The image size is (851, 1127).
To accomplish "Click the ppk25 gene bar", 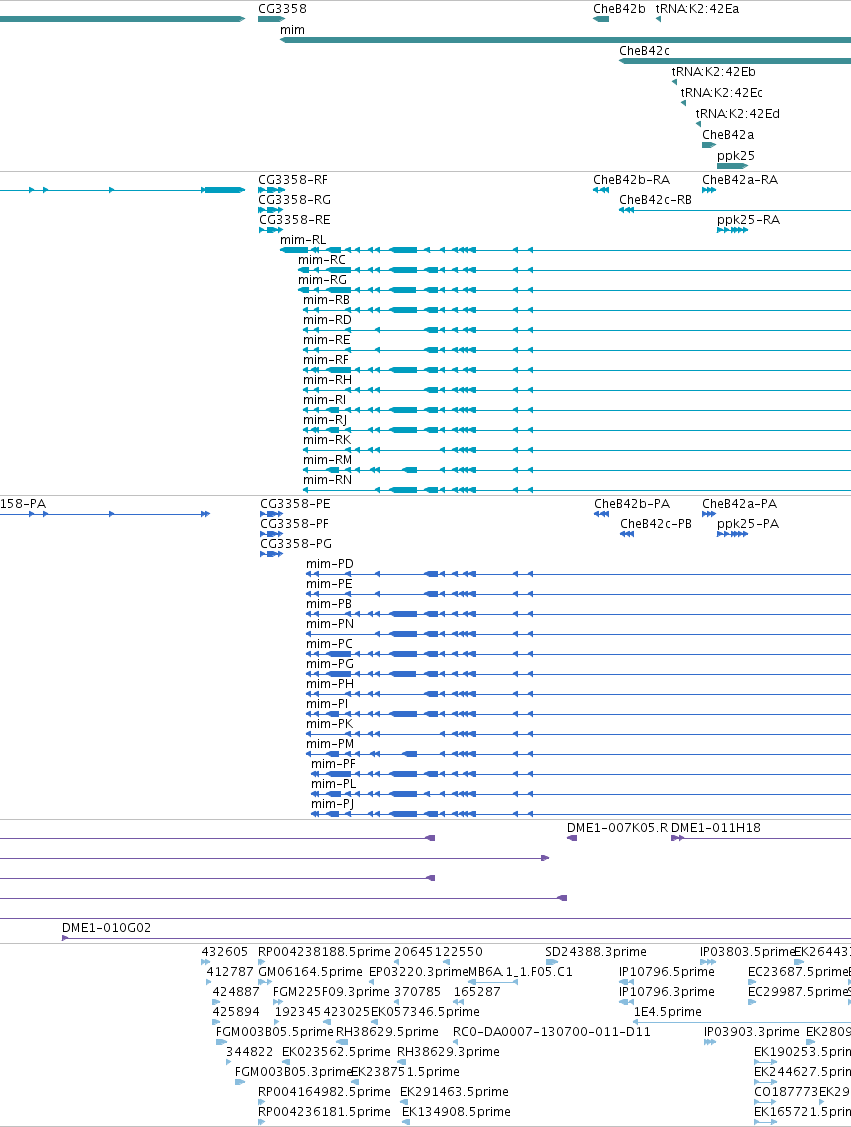I will tap(732, 166).
